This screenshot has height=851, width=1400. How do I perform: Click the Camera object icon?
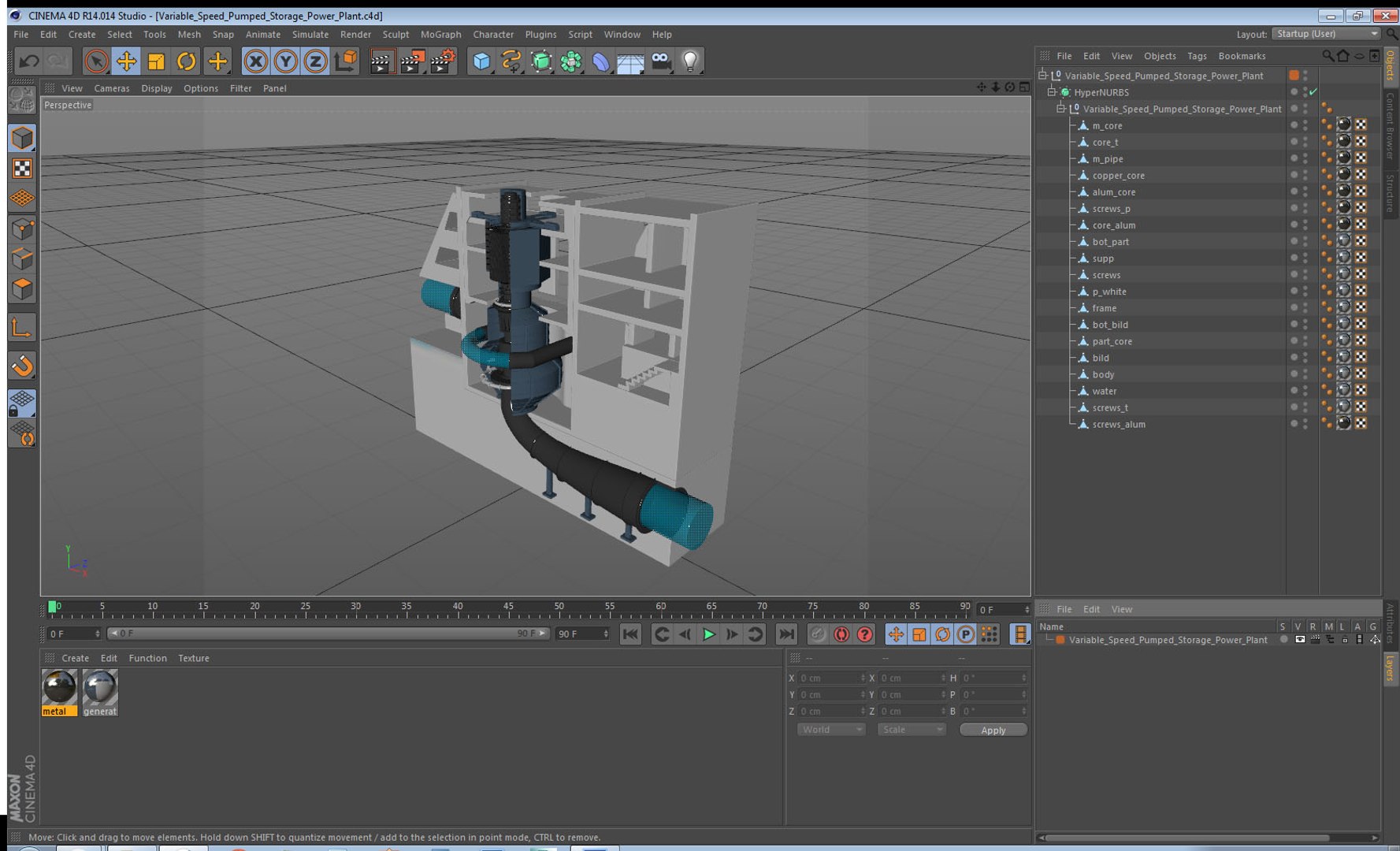click(660, 61)
